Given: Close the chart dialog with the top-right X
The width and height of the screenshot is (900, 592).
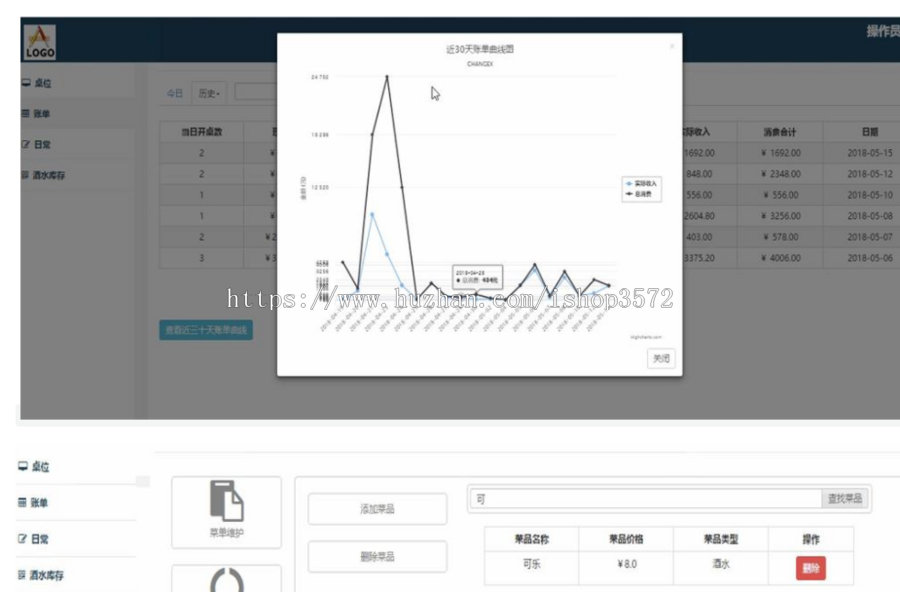Looking at the screenshot, I should click(672, 46).
